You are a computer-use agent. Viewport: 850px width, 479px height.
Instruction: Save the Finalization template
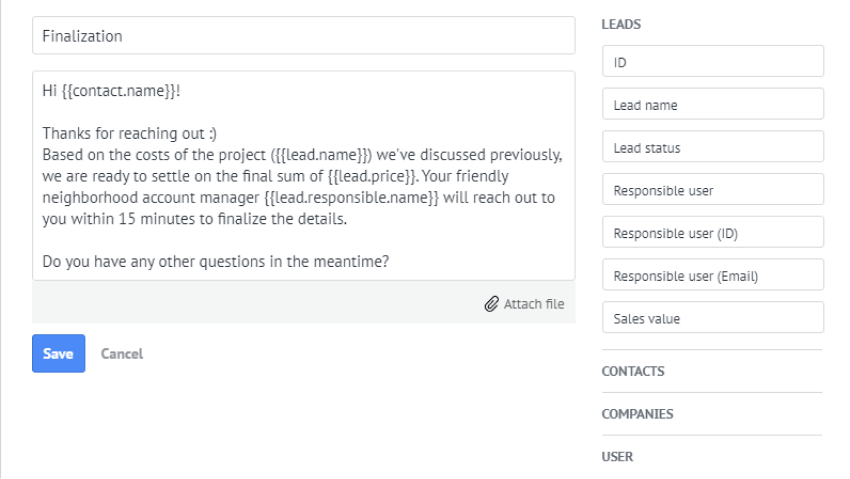[x=58, y=353]
